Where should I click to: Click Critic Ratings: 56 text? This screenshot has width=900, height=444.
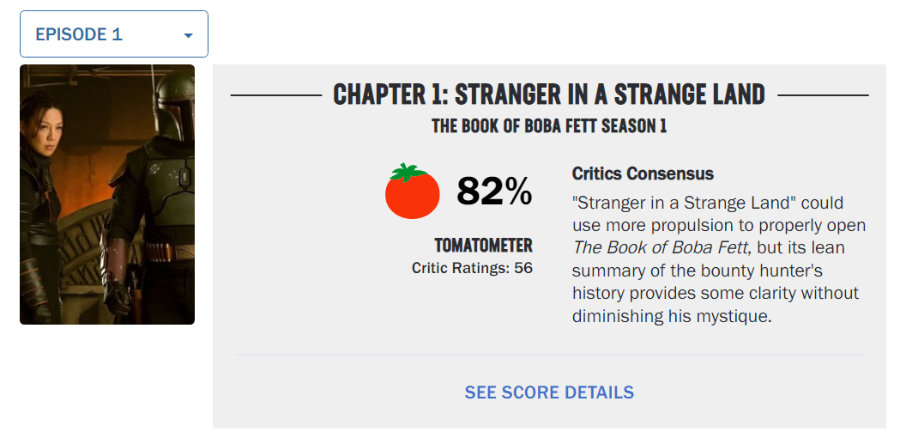[472, 268]
